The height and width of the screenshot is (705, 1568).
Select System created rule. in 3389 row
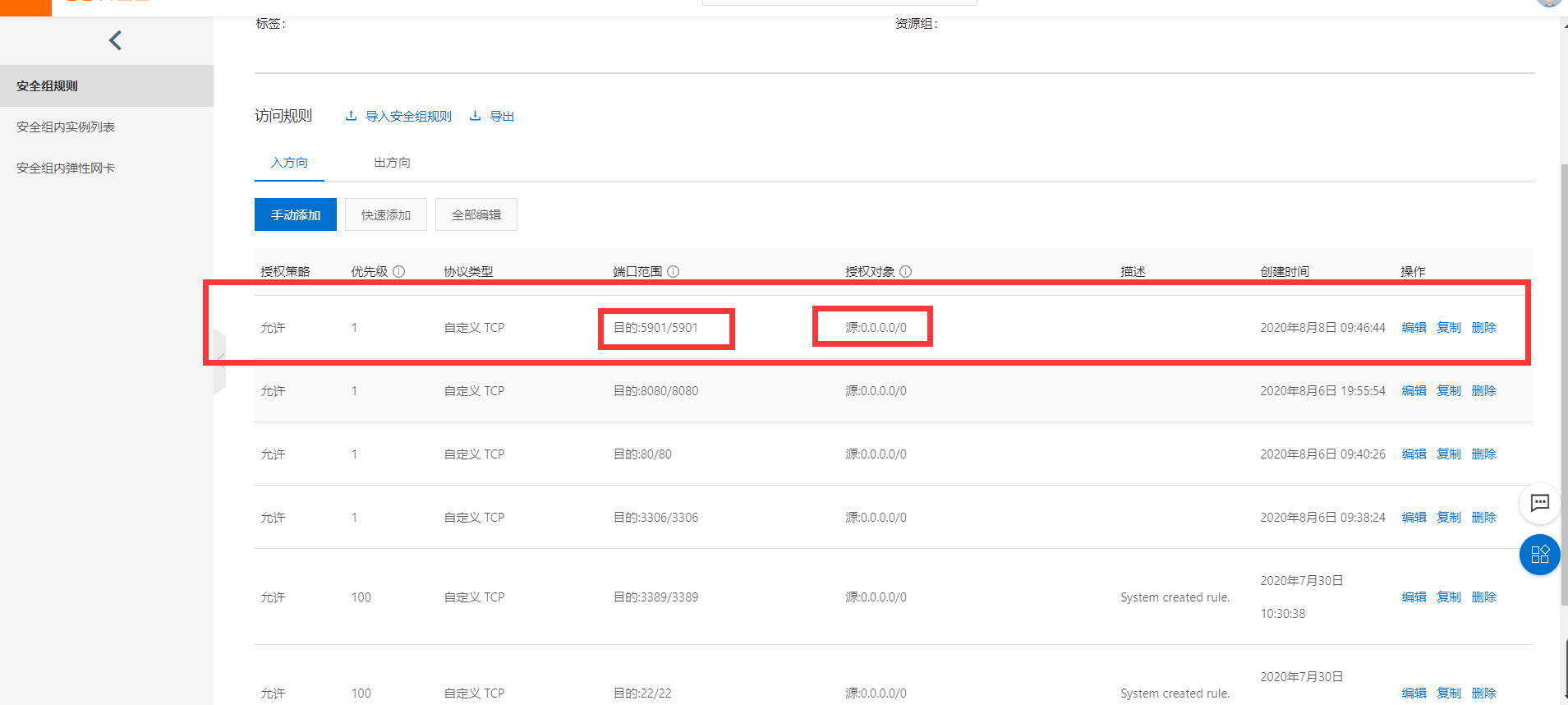(1175, 597)
